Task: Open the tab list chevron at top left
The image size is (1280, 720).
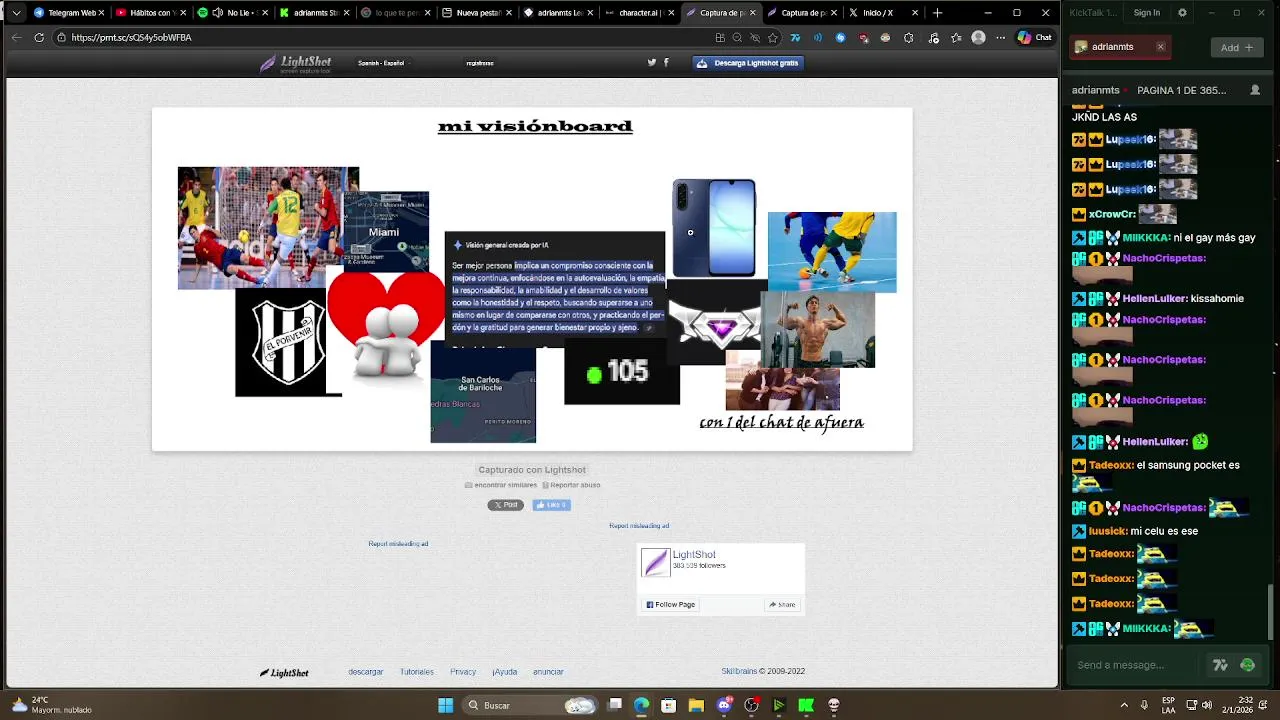Action: (16, 13)
